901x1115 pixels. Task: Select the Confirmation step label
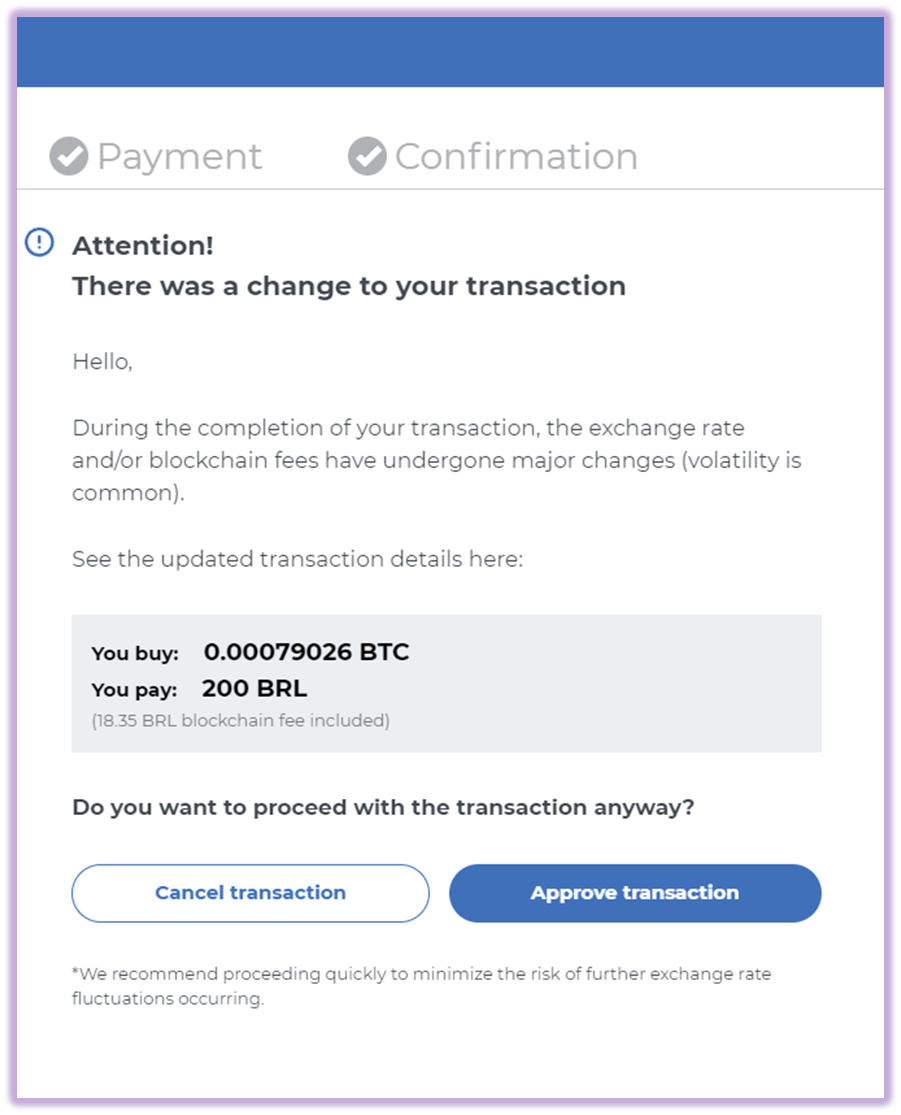point(516,156)
